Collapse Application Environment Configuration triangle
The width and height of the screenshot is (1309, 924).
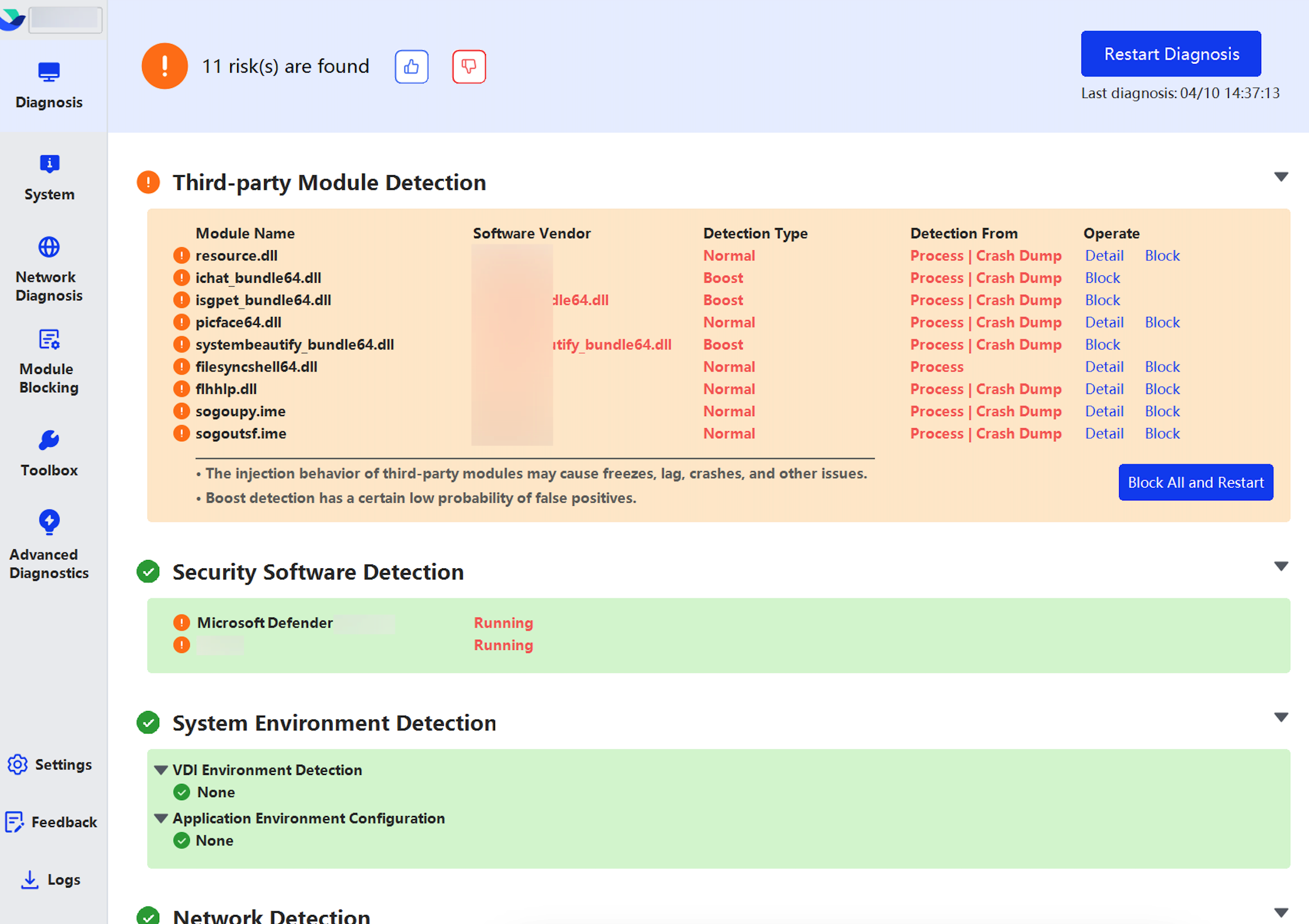coord(161,818)
